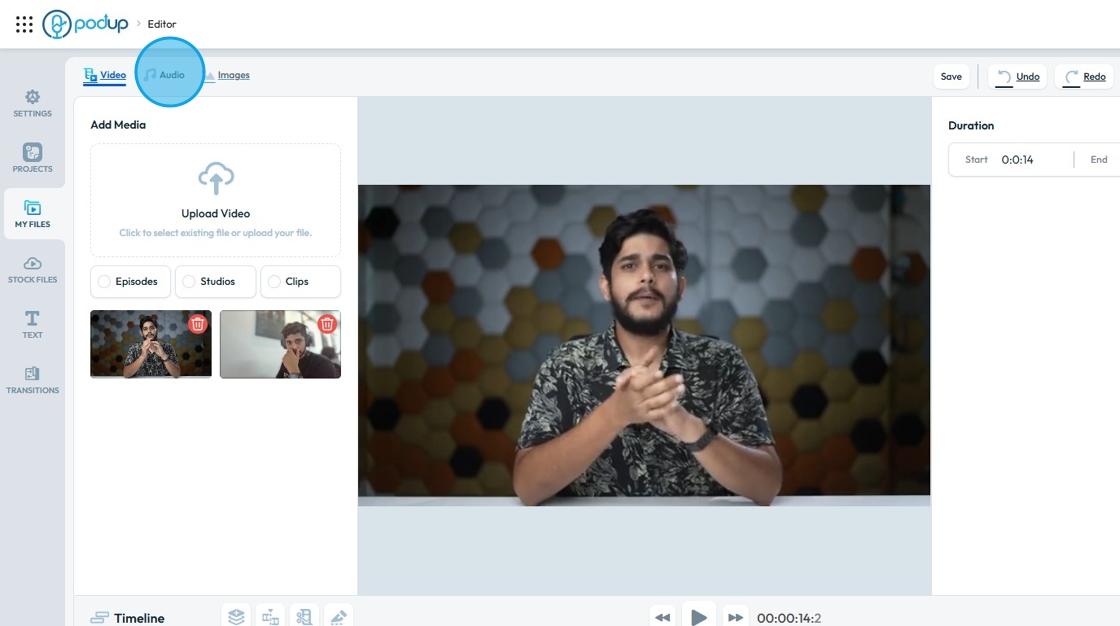
Task: Open the apps grid menu
Action: point(24,24)
